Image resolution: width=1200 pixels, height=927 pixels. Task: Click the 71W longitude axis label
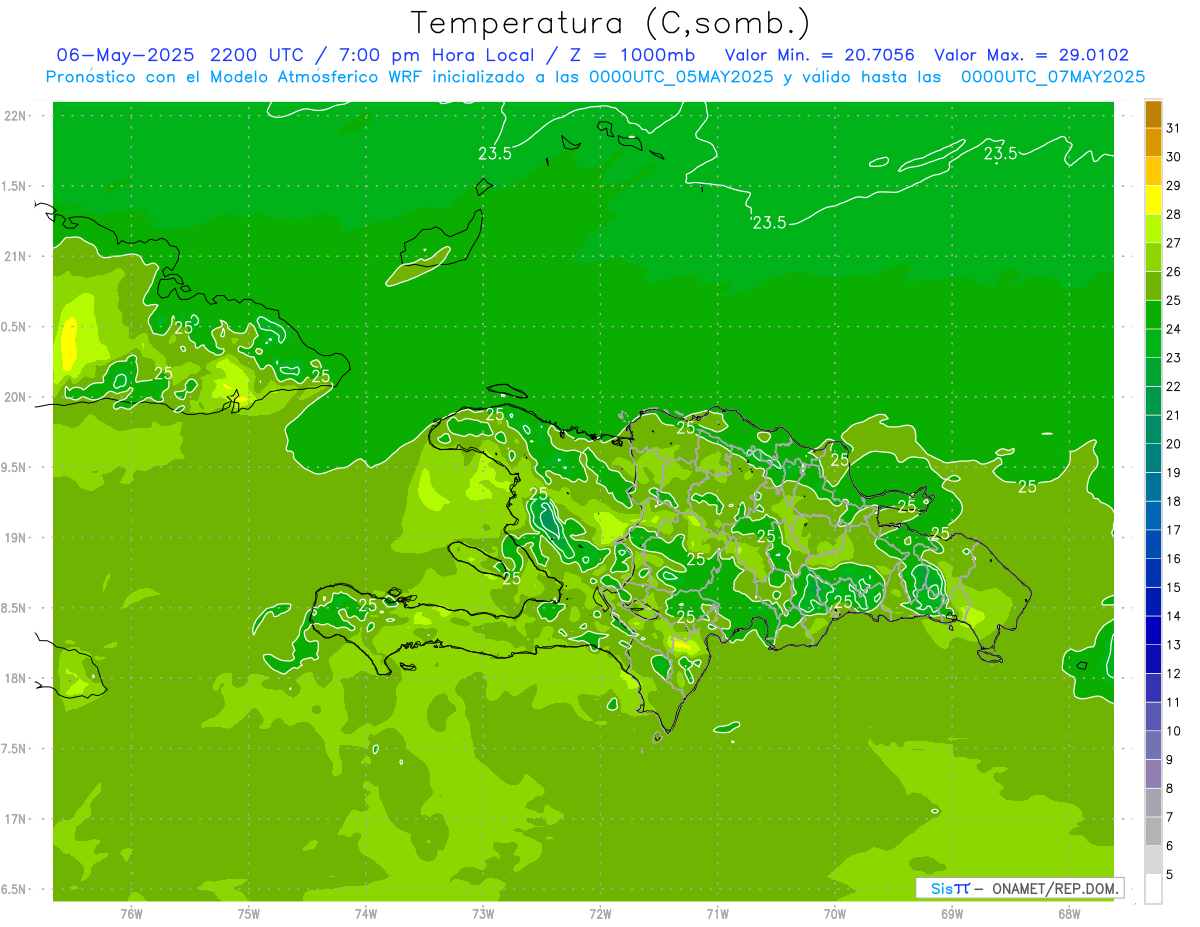717,913
